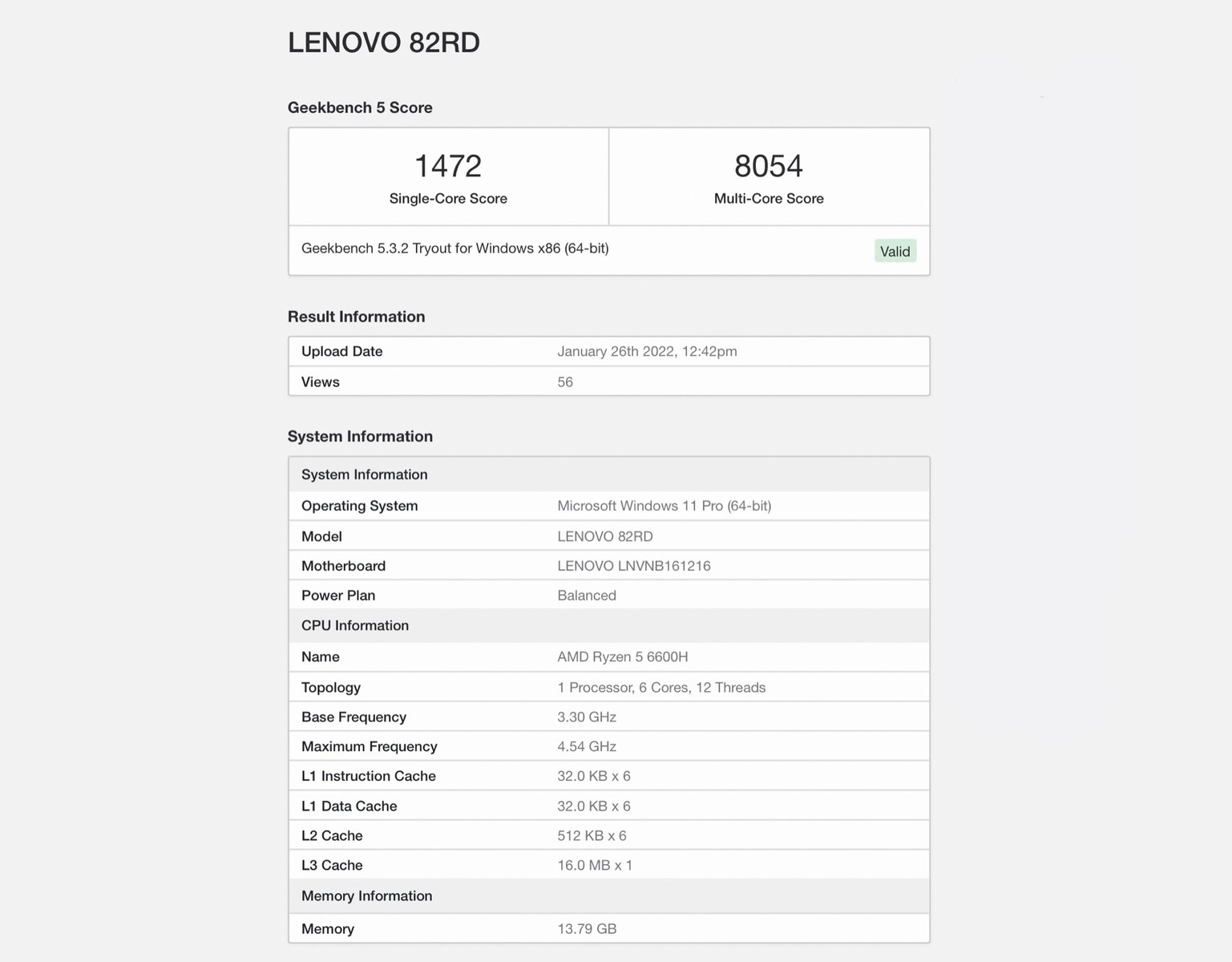Click the Upload Date row label
1232x962 pixels.
(x=342, y=351)
